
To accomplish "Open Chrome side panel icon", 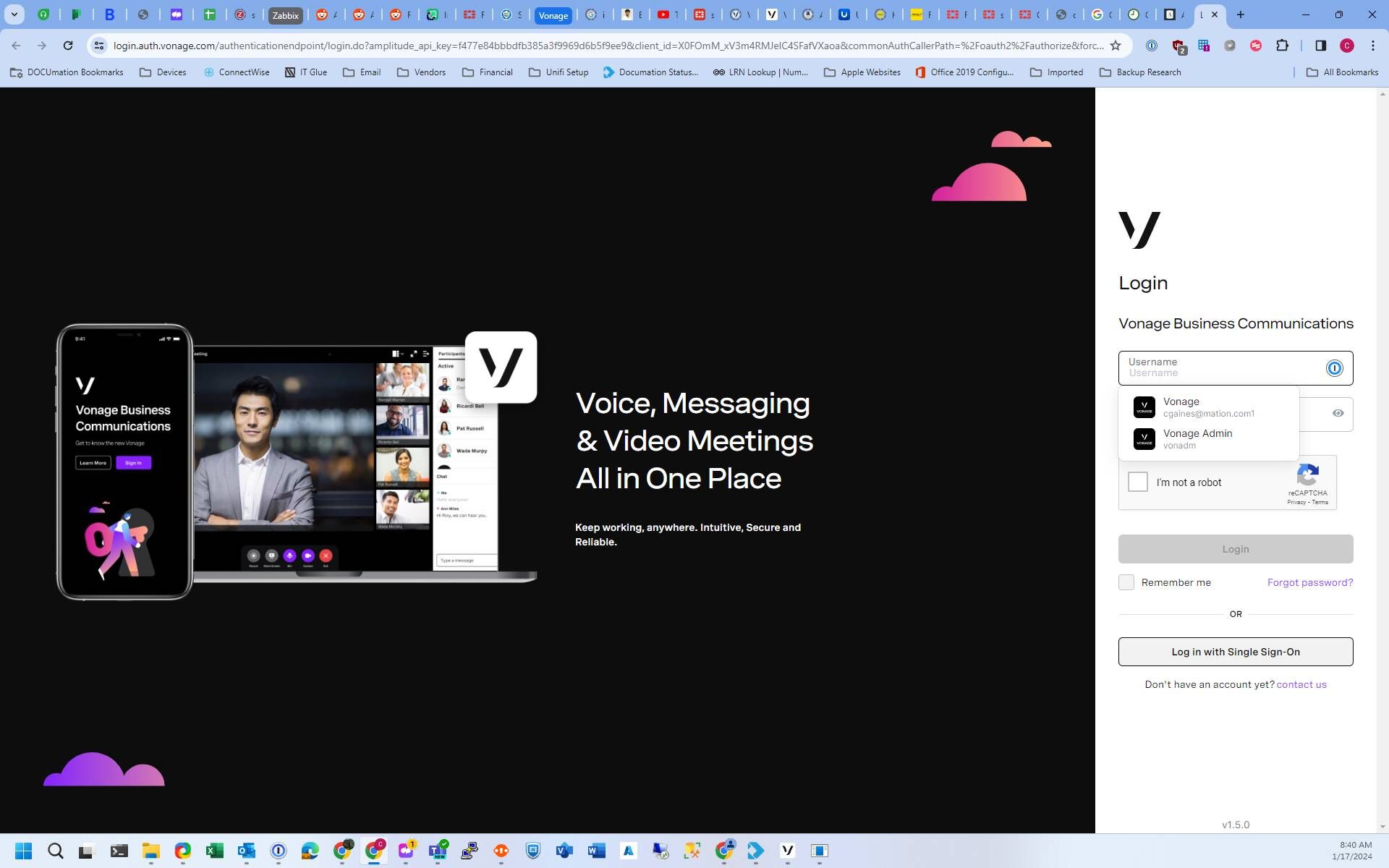I will point(1320,46).
